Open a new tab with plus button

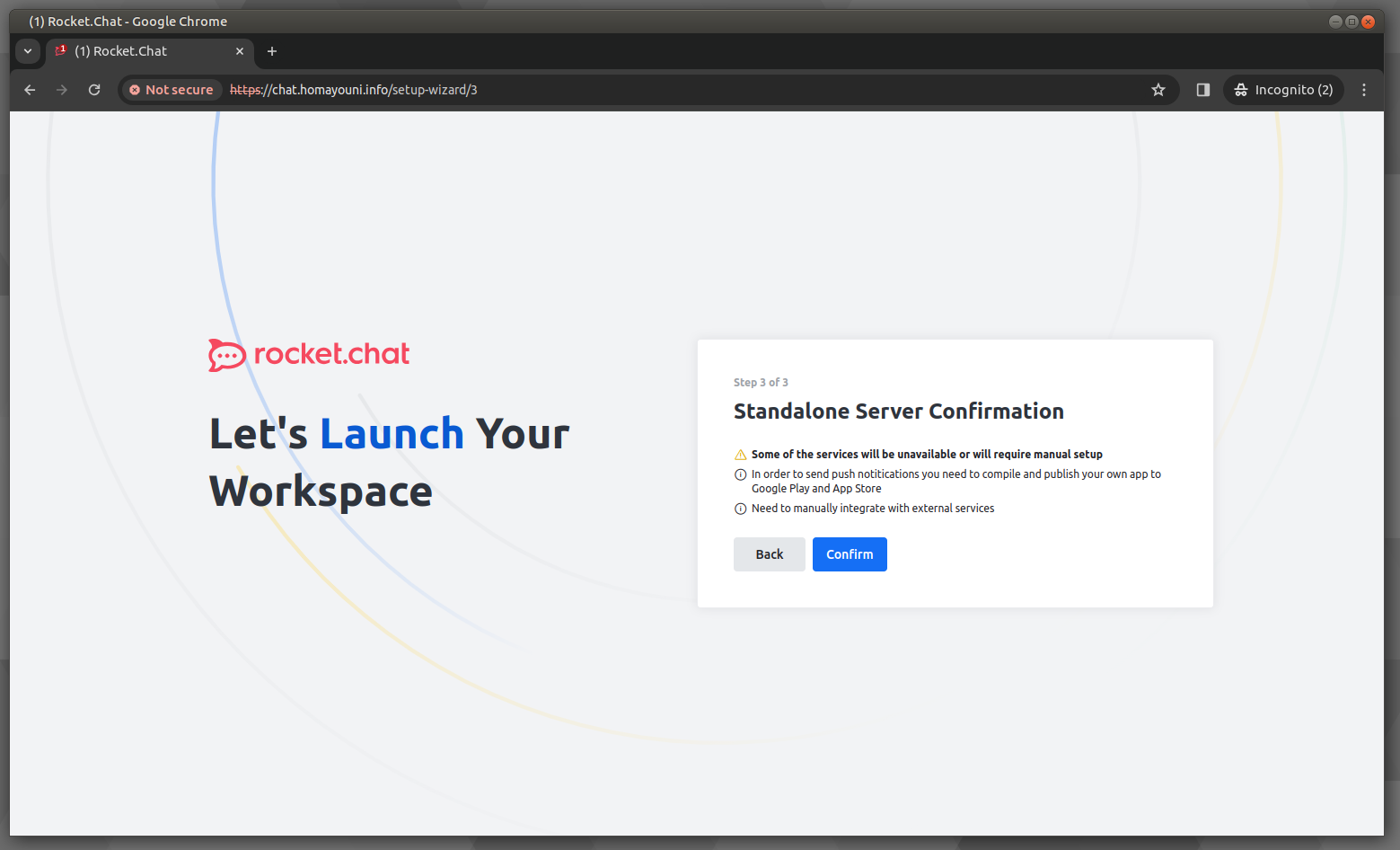(272, 51)
